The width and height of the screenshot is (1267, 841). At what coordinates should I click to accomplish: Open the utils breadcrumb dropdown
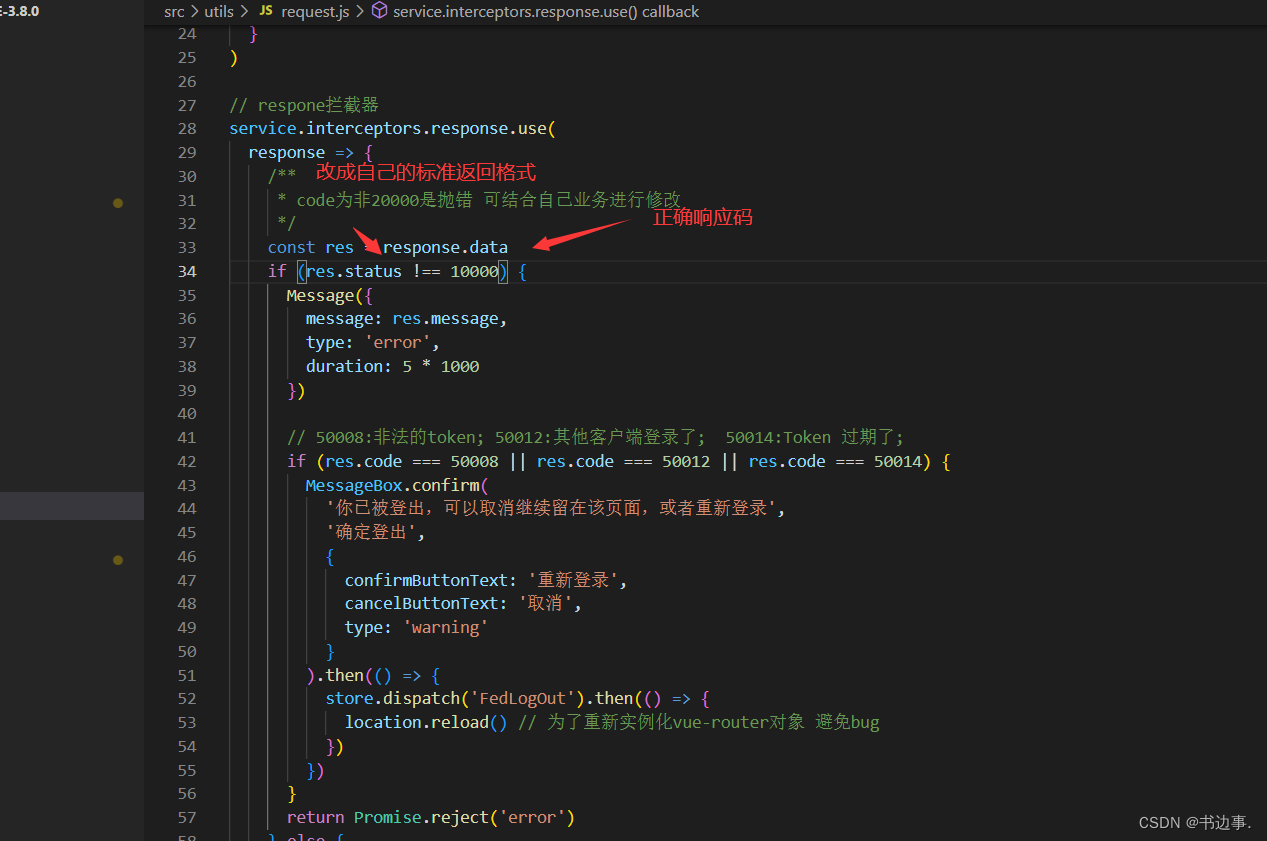pyautogui.click(x=219, y=11)
